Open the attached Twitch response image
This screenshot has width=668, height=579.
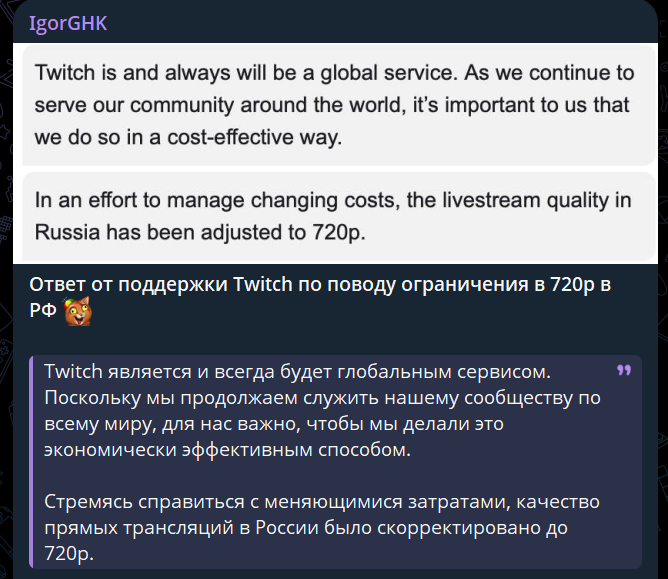(x=335, y=153)
